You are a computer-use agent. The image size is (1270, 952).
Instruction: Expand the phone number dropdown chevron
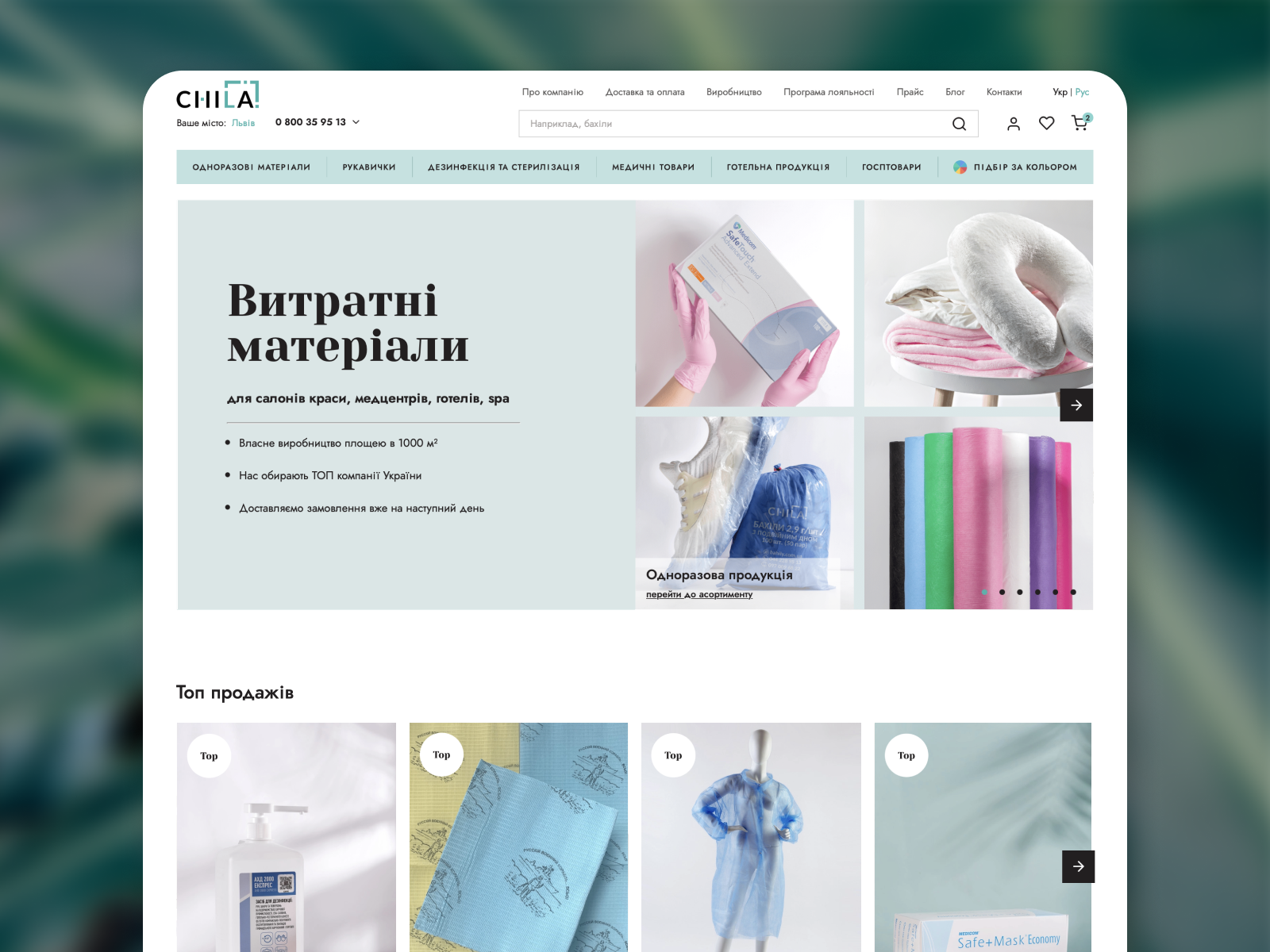[x=356, y=122]
